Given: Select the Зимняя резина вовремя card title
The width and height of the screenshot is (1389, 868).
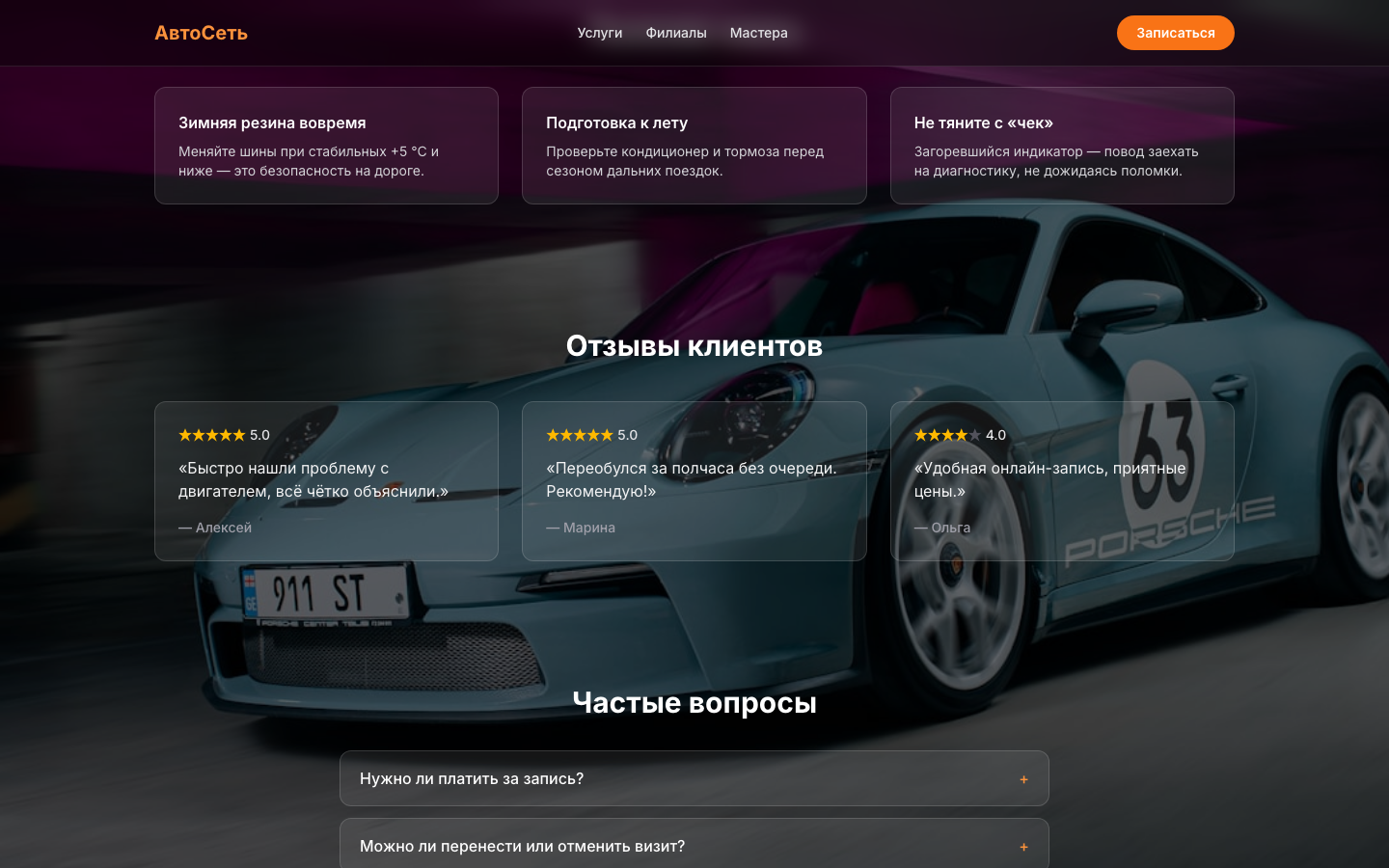Looking at the screenshot, I should point(272,122).
